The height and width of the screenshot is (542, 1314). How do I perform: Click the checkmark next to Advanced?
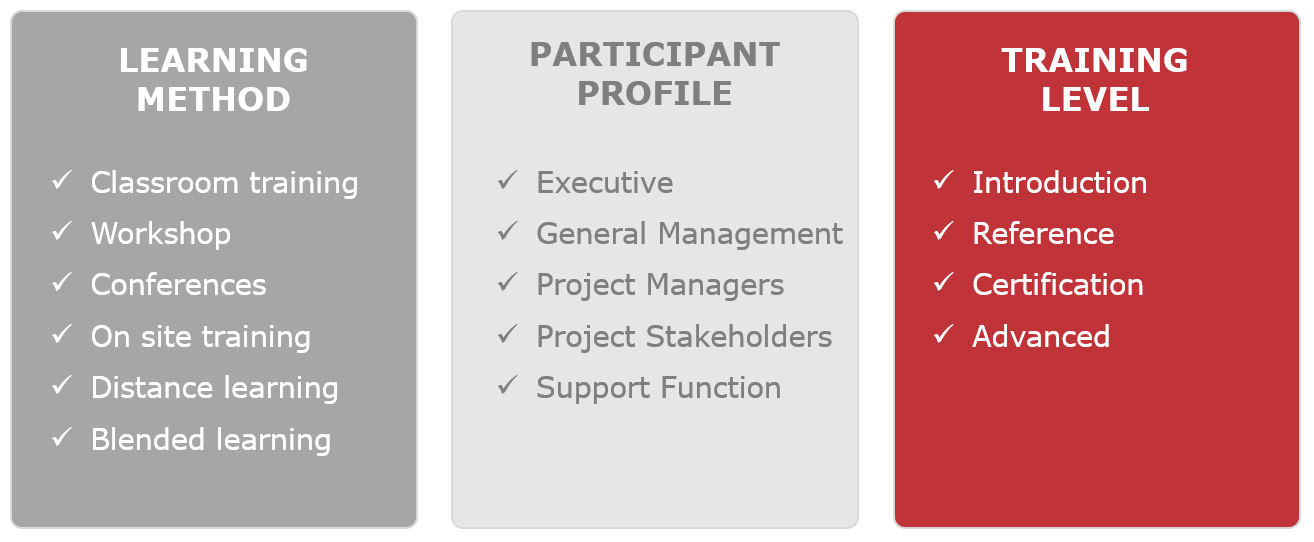point(944,335)
